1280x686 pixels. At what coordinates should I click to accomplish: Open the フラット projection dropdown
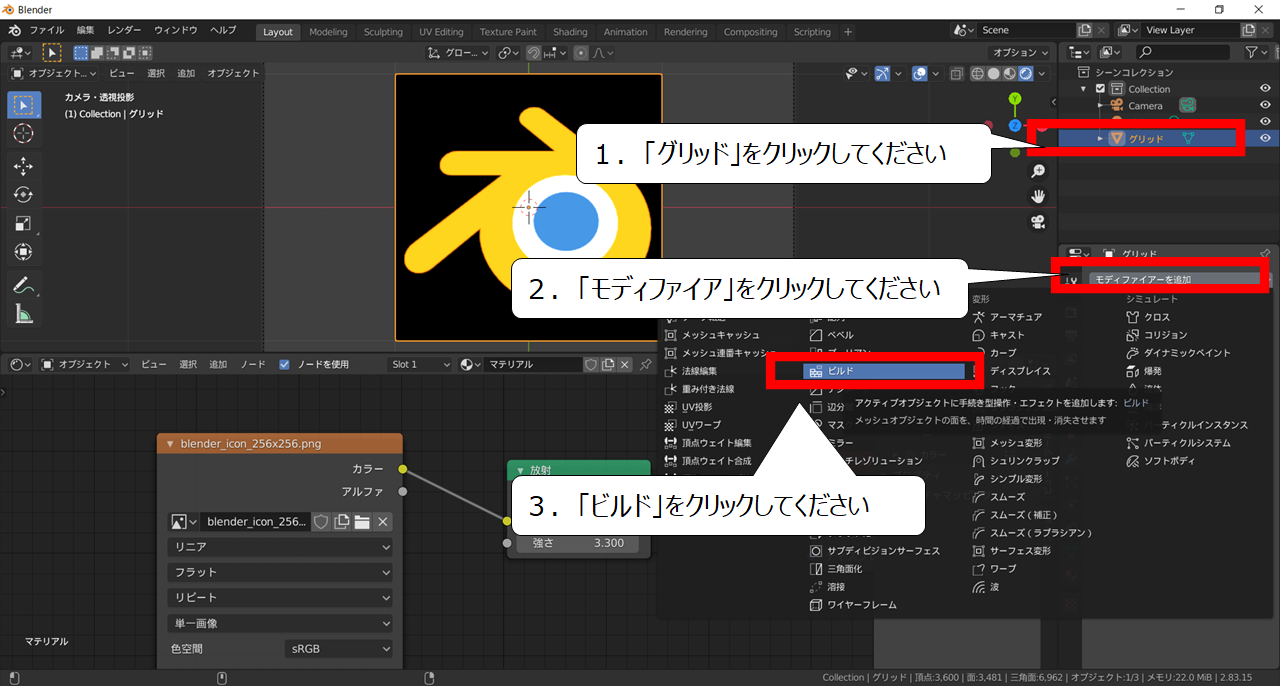click(x=280, y=572)
